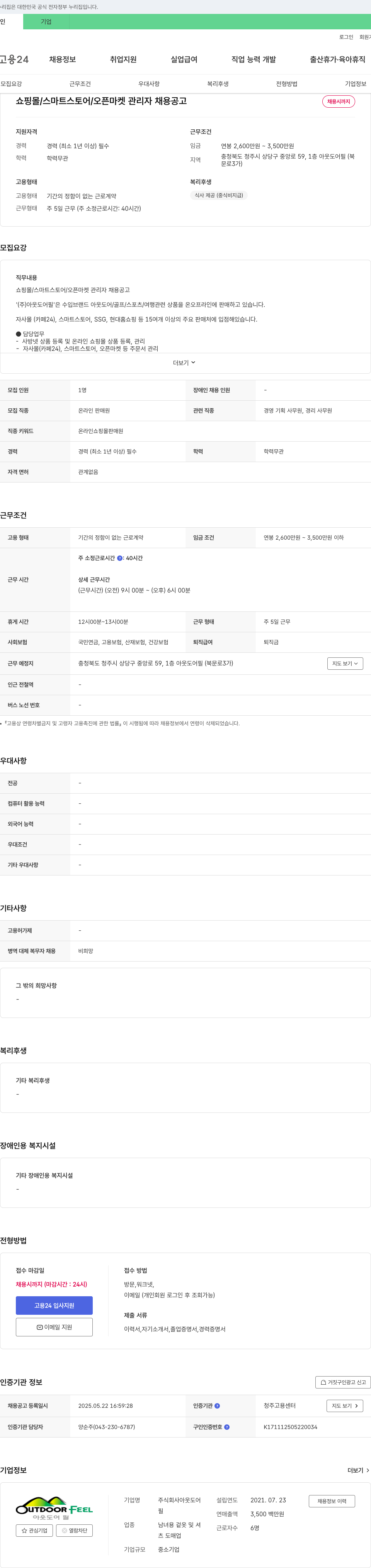Click 연봉 2,600만원 ~ 3,500만원 이하 cell
Viewport: 371px width, 1568px height.
click(x=303, y=537)
